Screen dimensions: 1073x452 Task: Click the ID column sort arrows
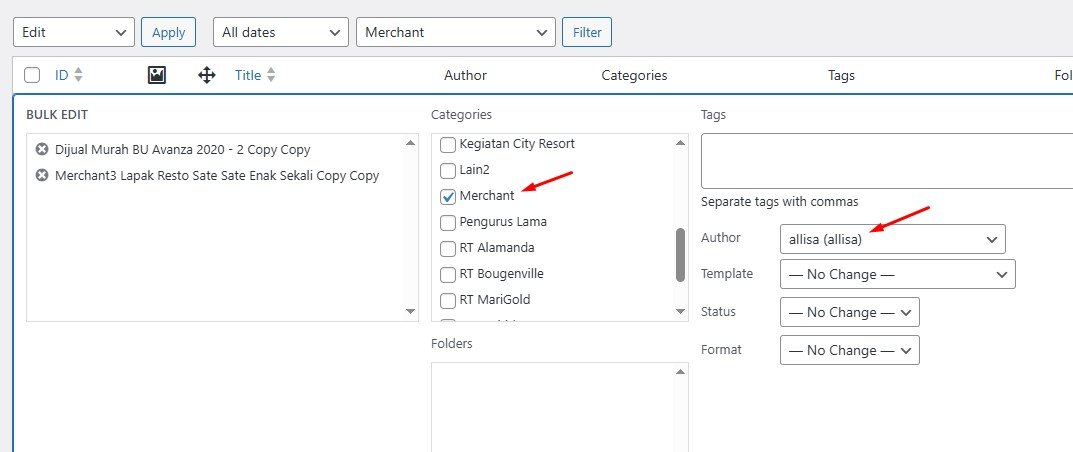tap(79, 75)
